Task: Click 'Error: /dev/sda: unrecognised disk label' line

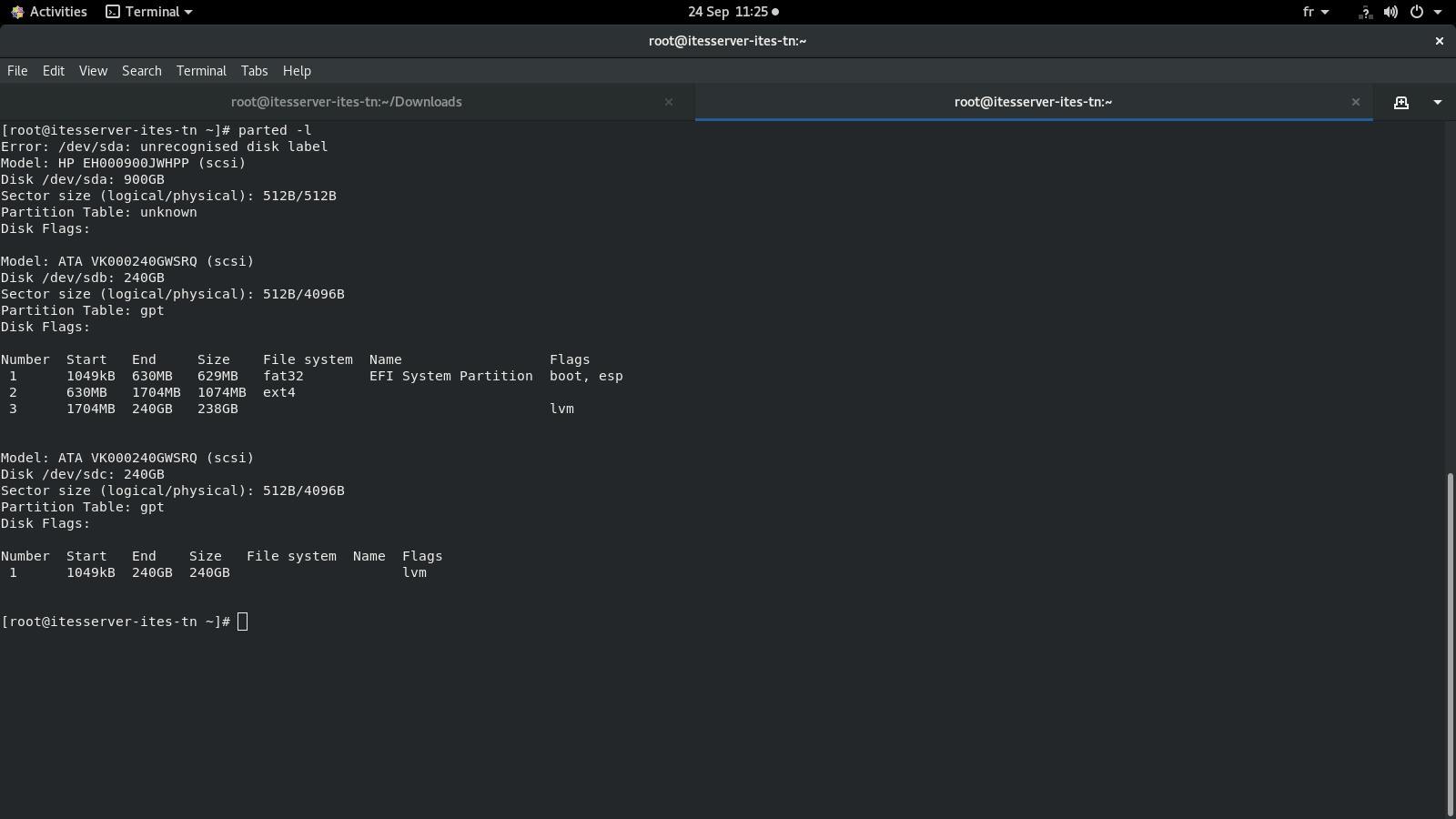Action: tap(165, 147)
